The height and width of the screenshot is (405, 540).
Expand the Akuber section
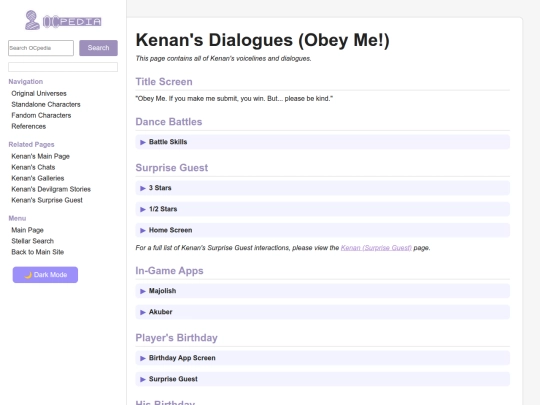click(x=322, y=312)
